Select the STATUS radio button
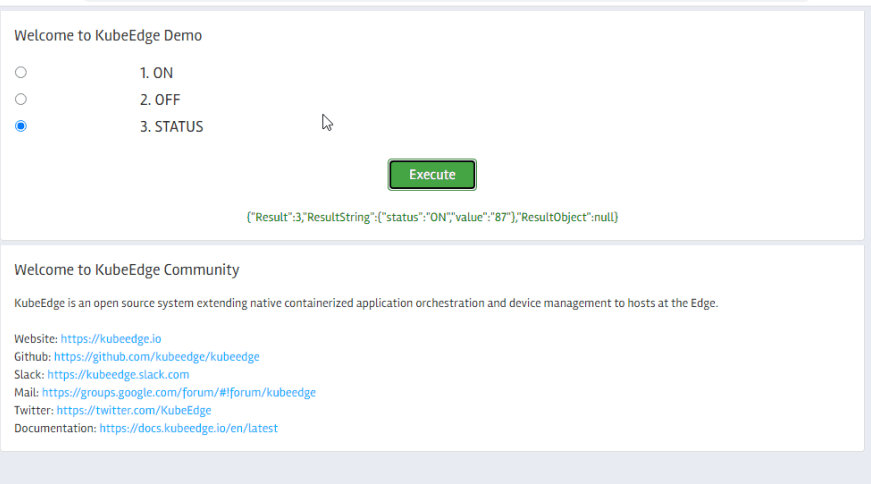871x484 pixels. [x=21, y=126]
